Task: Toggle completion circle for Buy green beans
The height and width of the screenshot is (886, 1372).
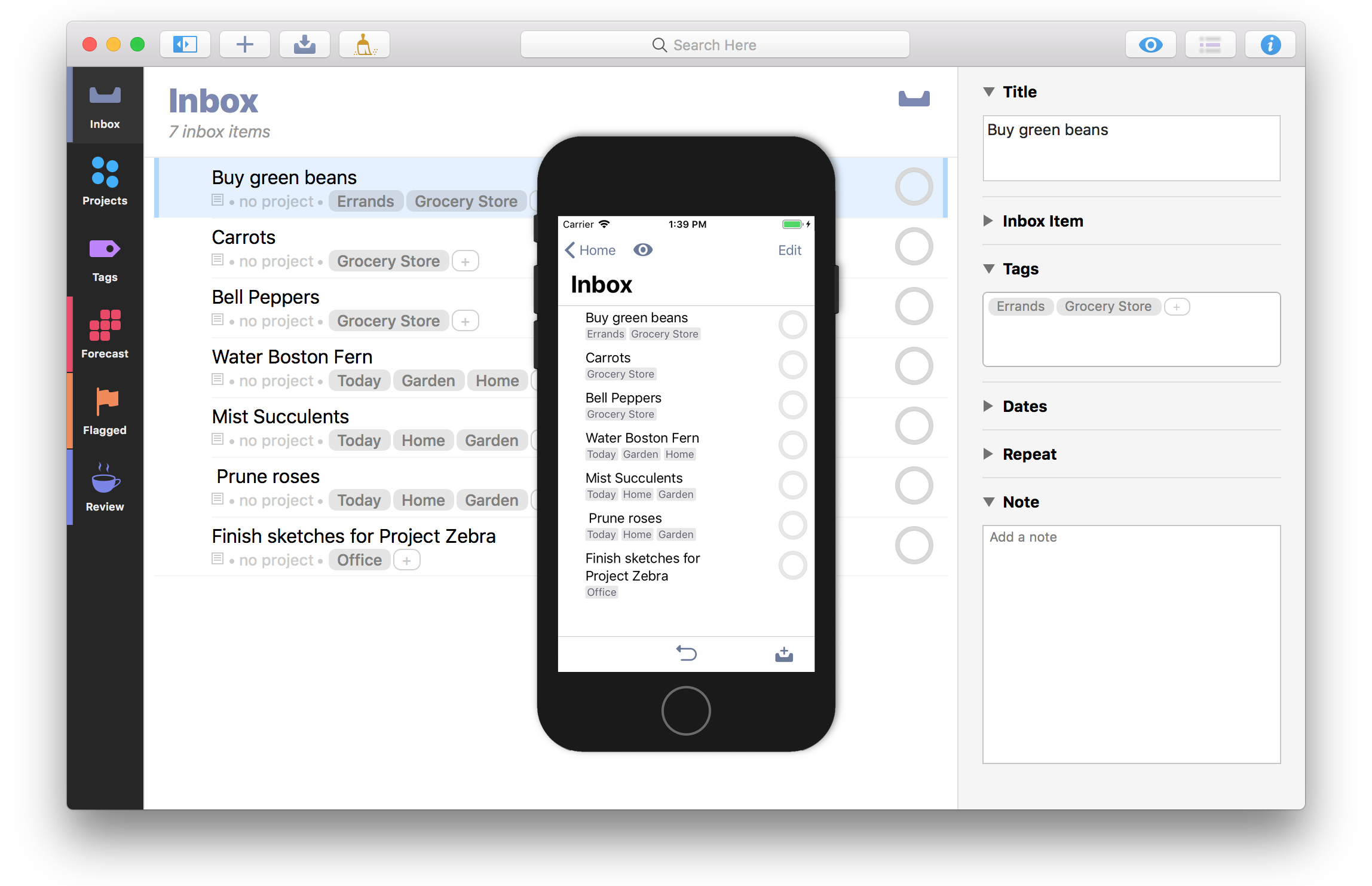Action: (912, 187)
